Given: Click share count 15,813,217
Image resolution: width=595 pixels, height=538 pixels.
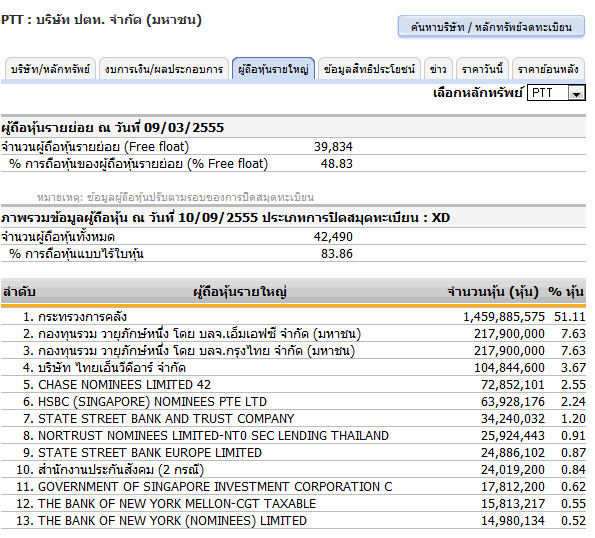Looking at the screenshot, I should (x=513, y=504).
